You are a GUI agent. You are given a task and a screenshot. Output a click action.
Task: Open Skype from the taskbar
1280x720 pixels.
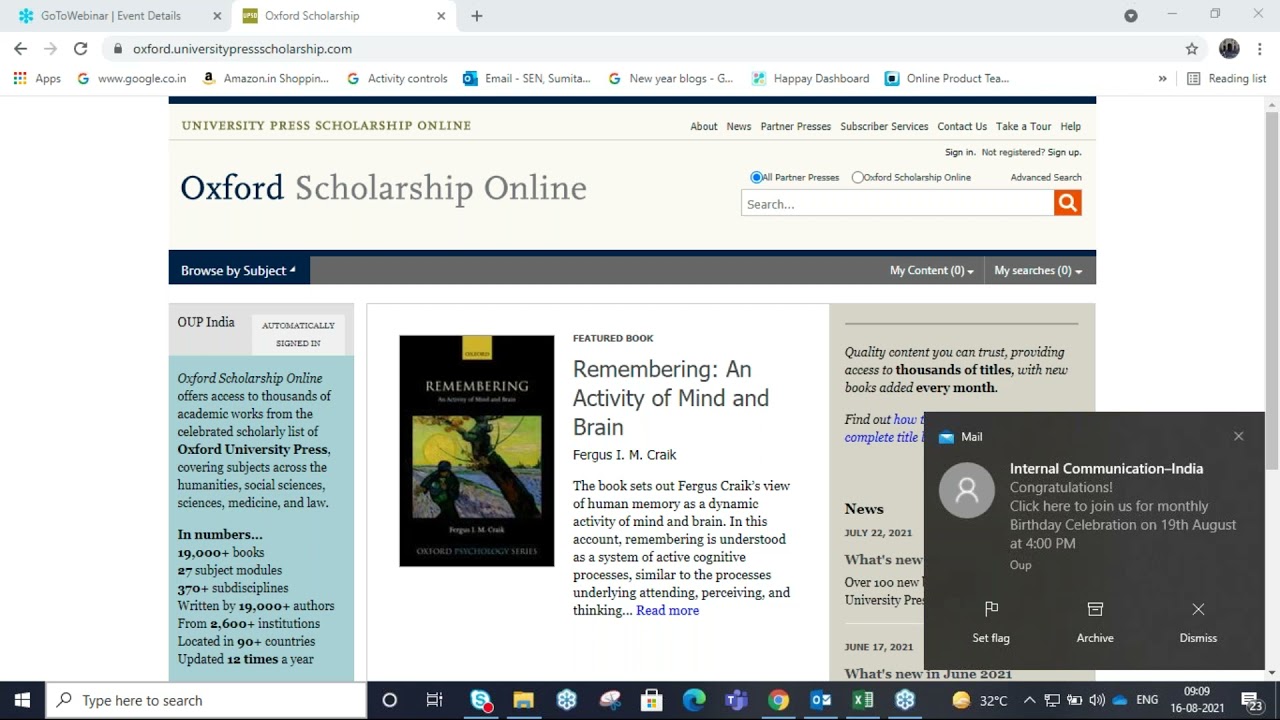click(481, 700)
